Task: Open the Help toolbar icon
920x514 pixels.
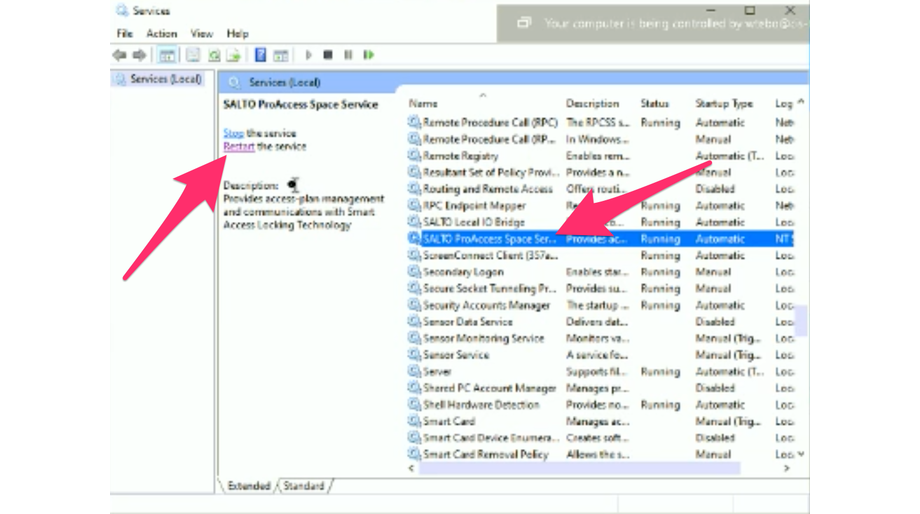Action: click(261, 55)
